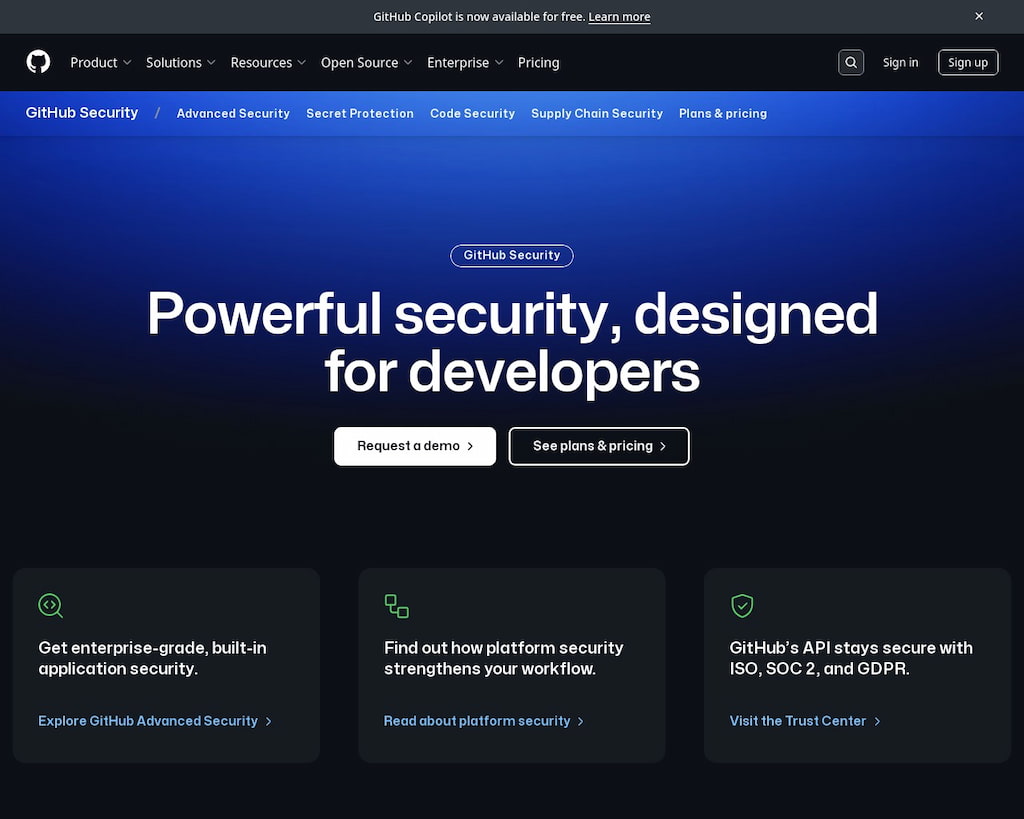Expand the Resources dropdown
Image resolution: width=1024 pixels, height=819 pixels.
click(267, 62)
